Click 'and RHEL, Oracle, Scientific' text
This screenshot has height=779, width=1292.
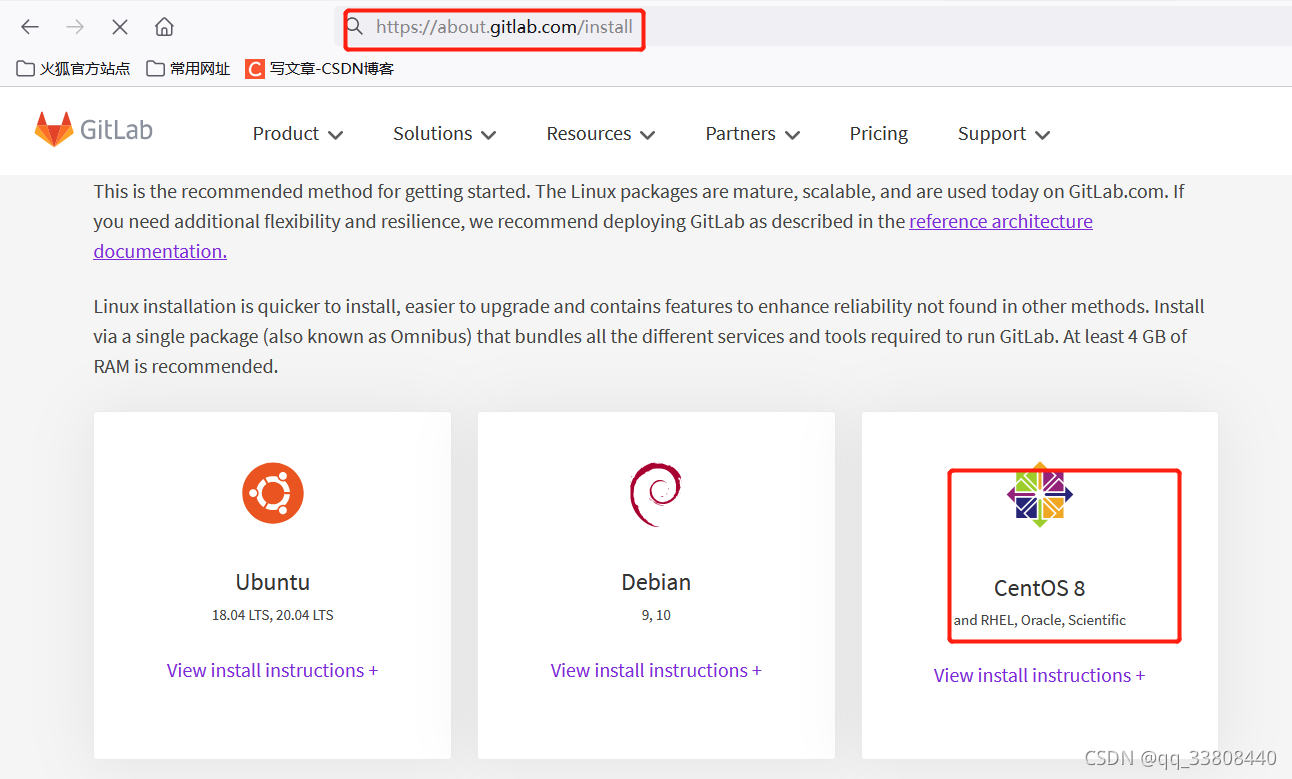(1040, 620)
